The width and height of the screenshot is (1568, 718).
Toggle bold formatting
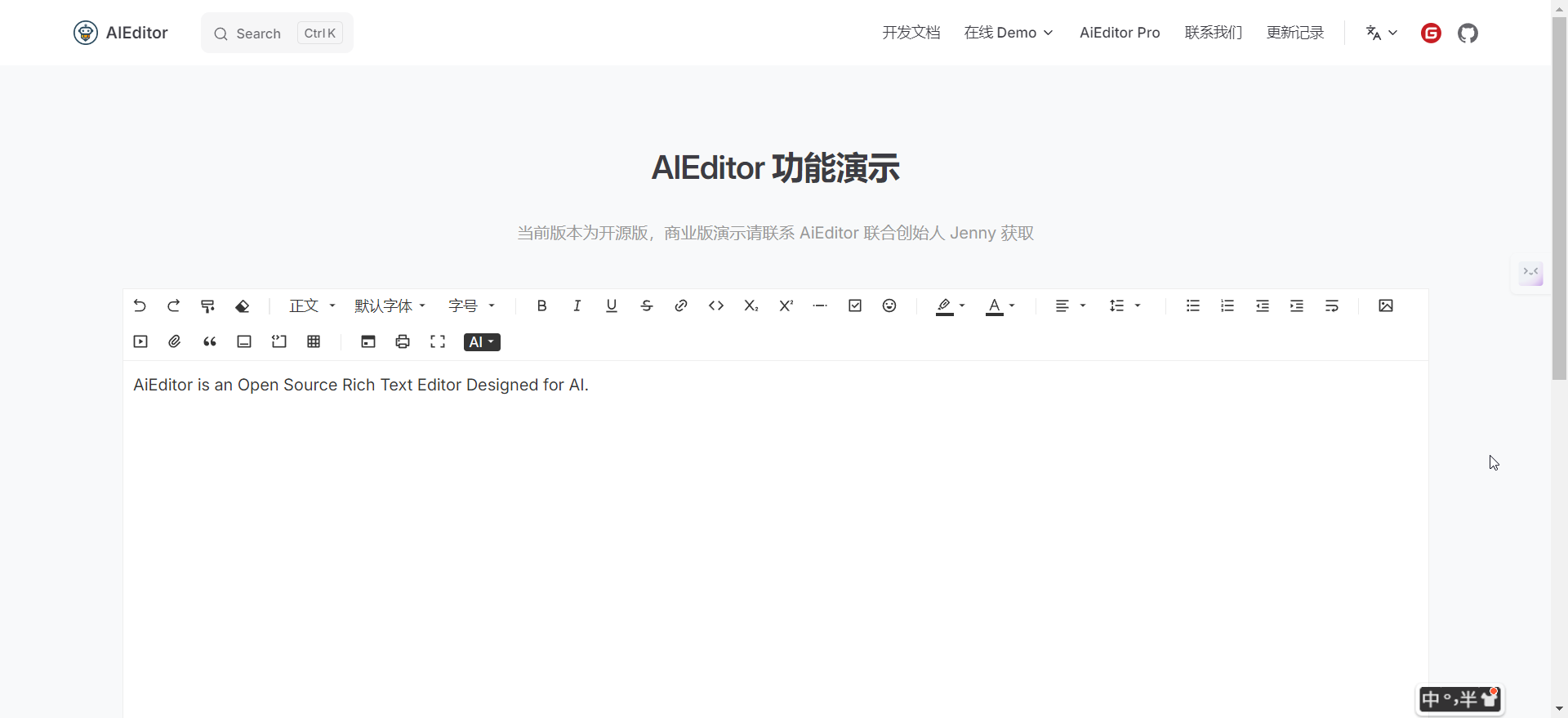point(541,305)
